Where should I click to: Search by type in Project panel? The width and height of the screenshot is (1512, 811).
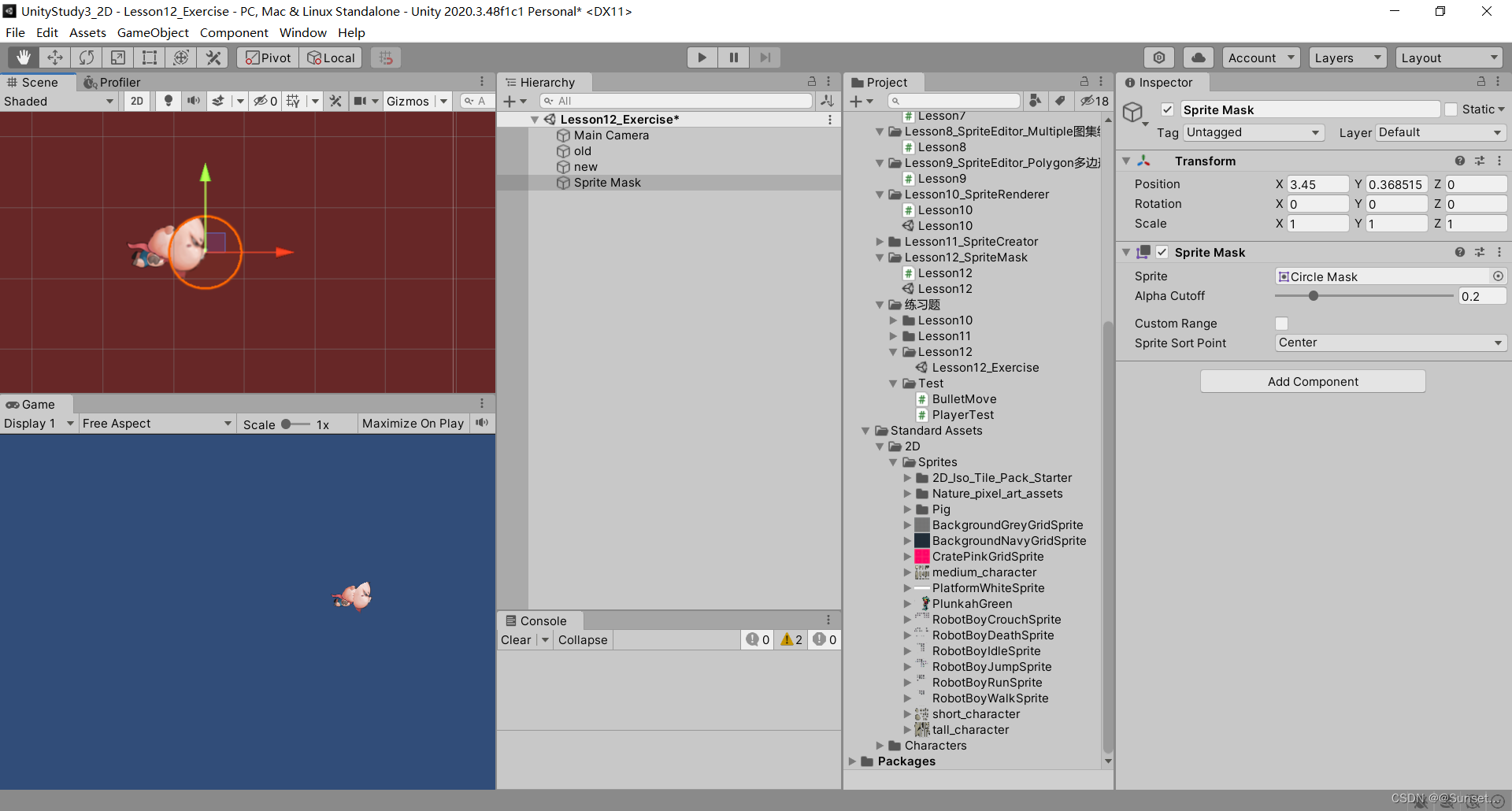[x=1036, y=101]
